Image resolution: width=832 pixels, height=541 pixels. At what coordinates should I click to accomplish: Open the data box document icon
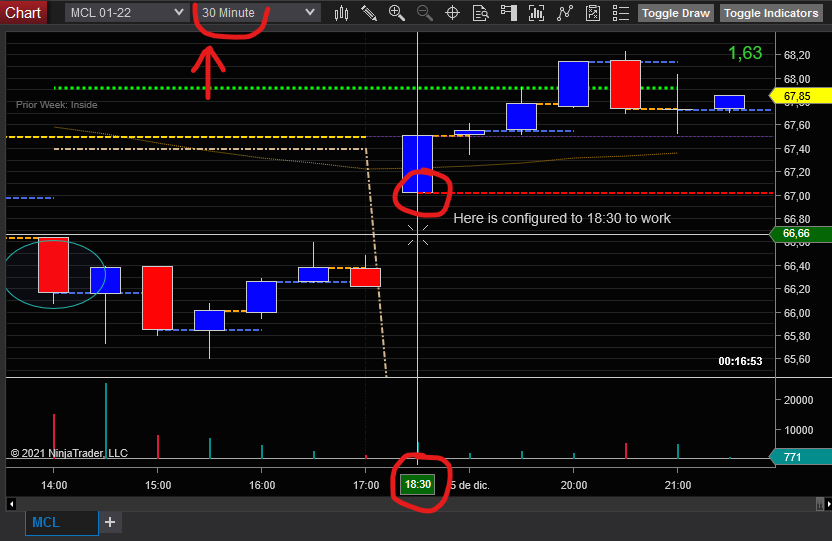point(480,13)
